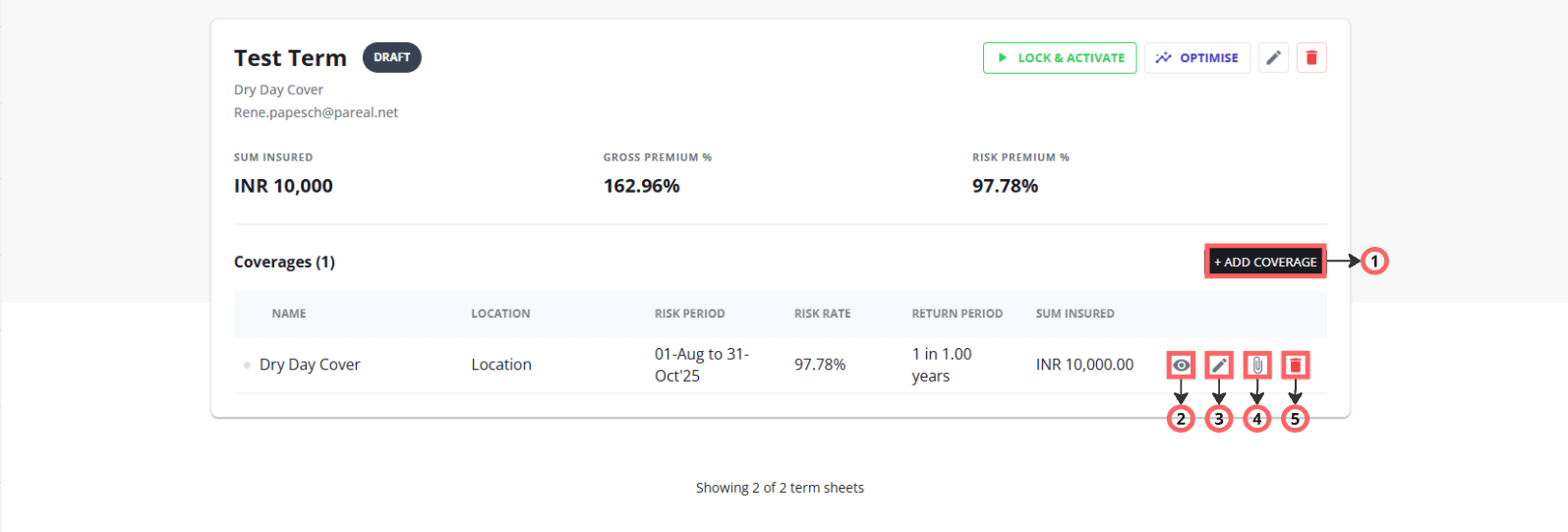Click the grey status dot before Dry Day Cover
Viewport: 1568px width, 532px height.
pos(247,365)
